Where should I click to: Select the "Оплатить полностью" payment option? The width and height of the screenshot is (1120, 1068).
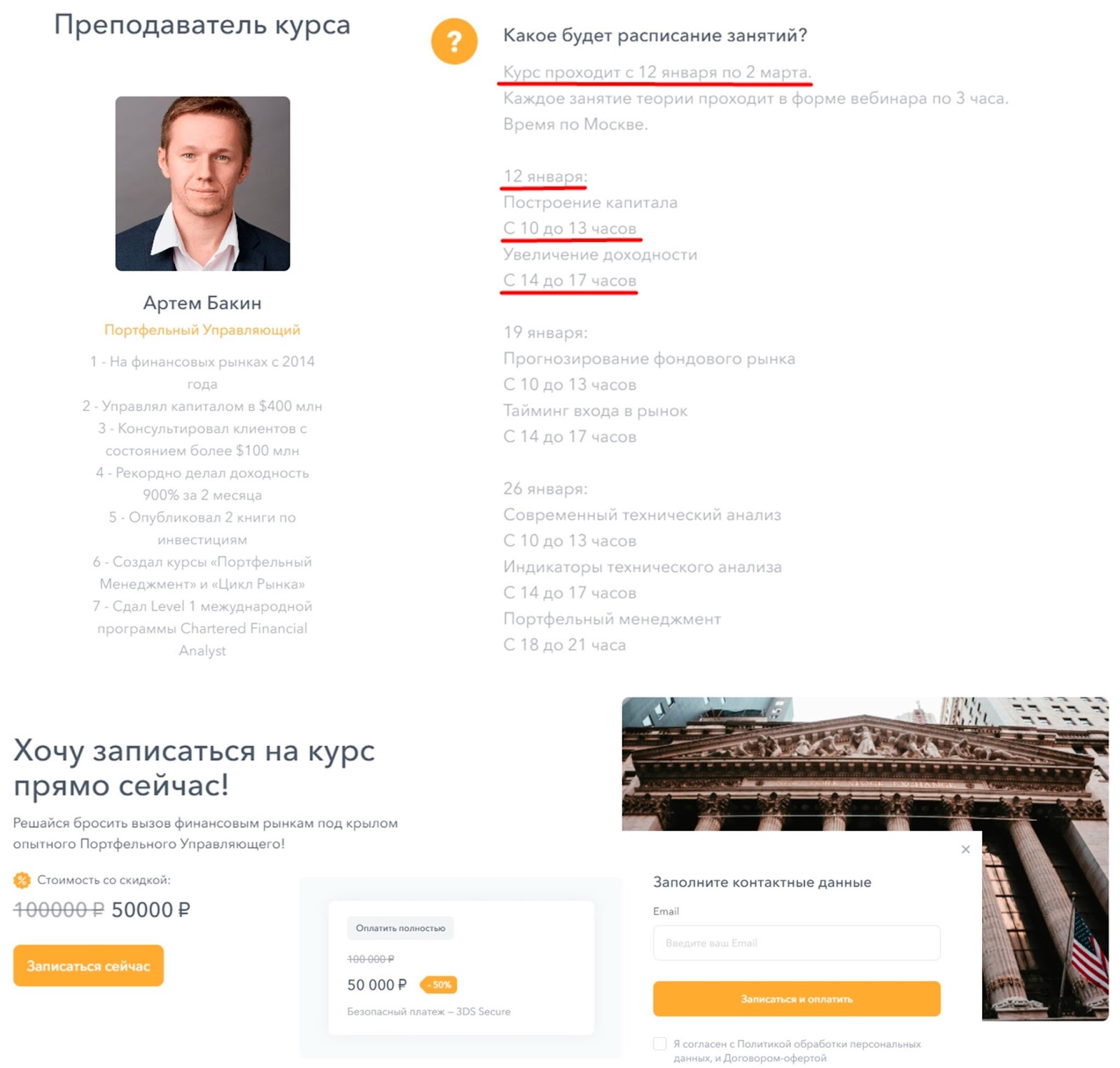pyautogui.click(x=400, y=928)
